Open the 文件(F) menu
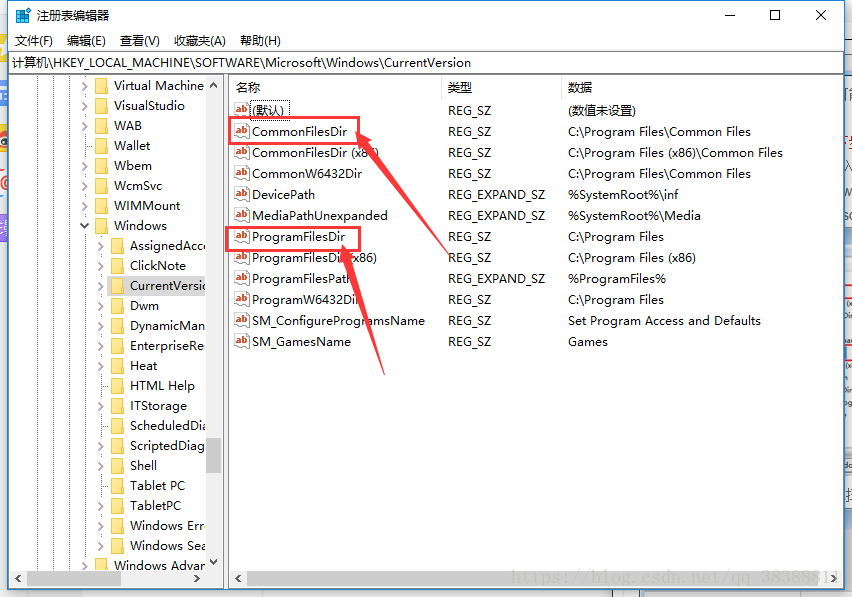The width and height of the screenshot is (852, 597). (34, 41)
